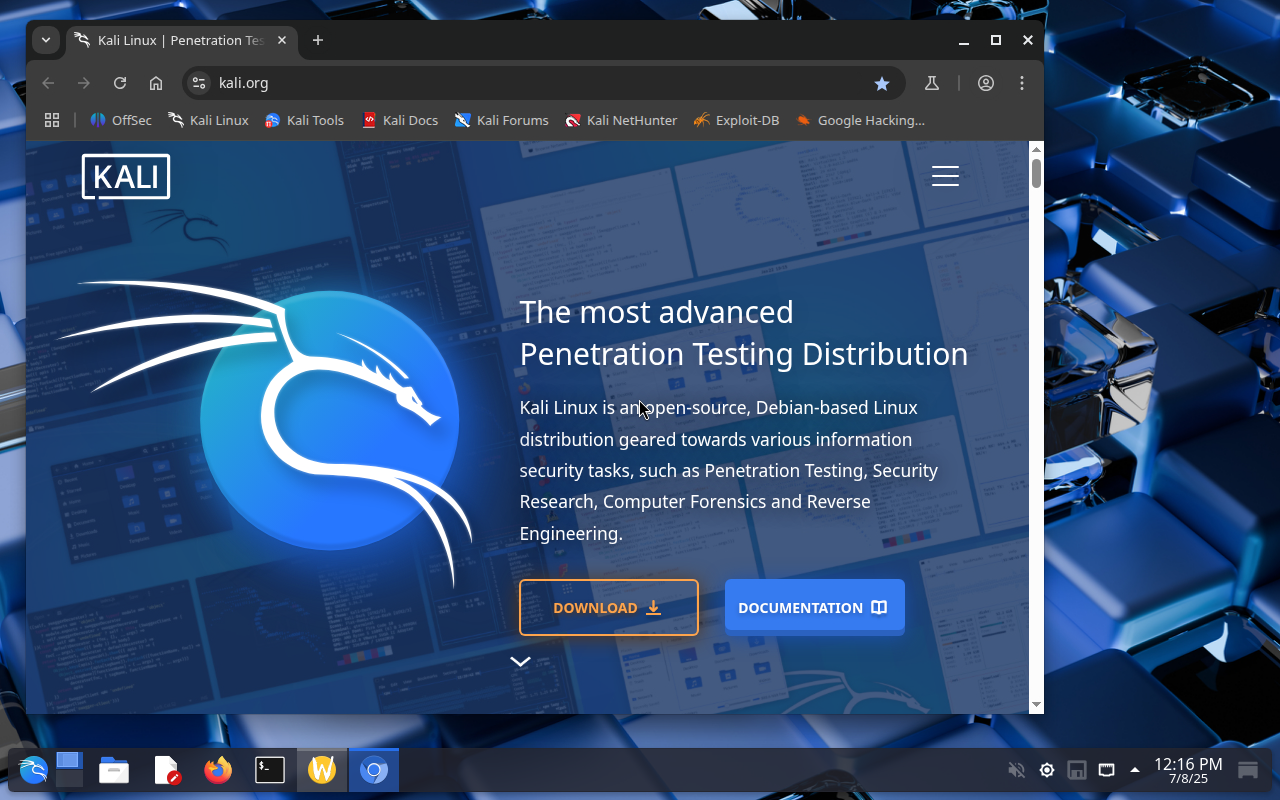Click the yellow W app in taskbar
The height and width of the screenshot is (800, 1280).
pyautogui.click(x=322, y=770)
